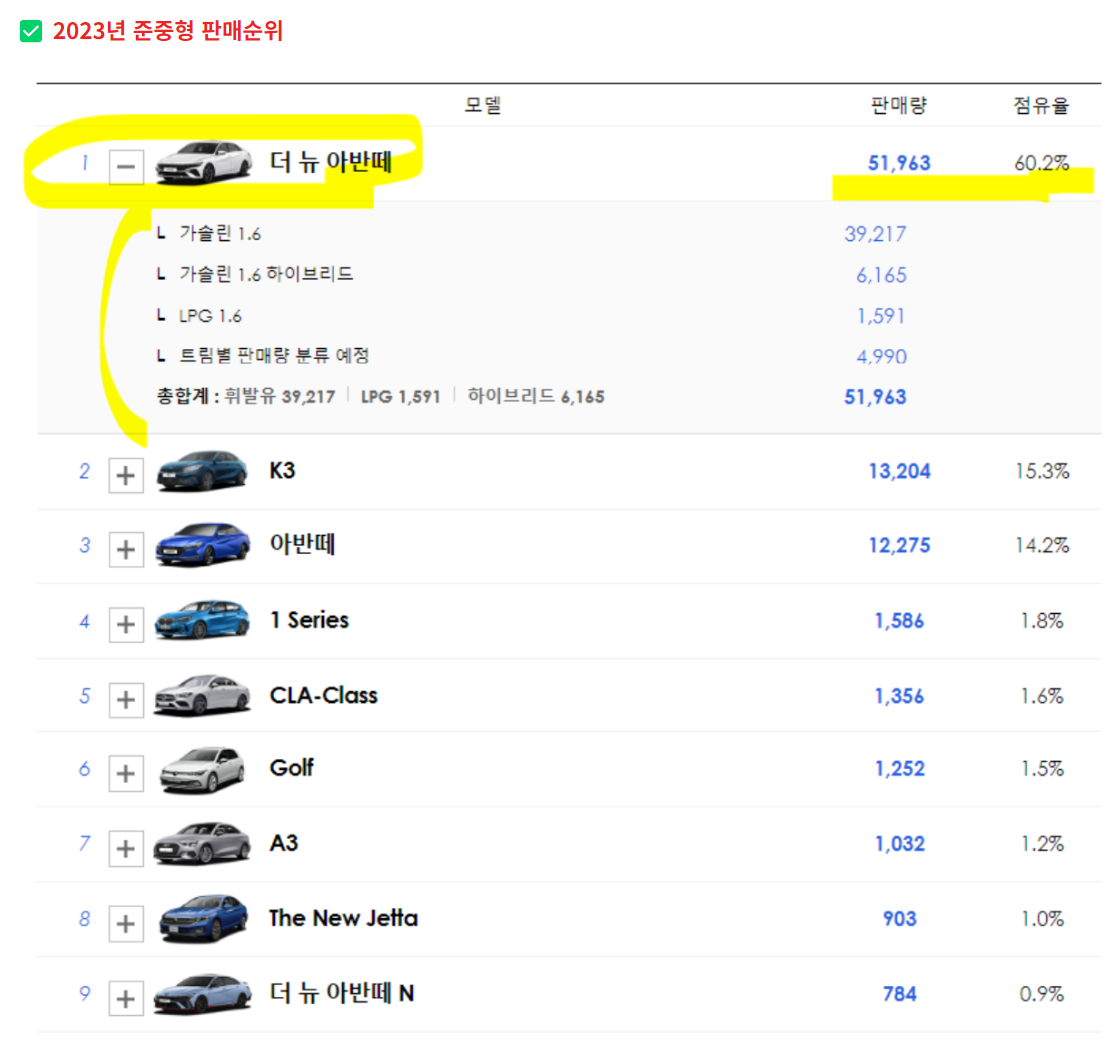Open the 더 뉴 아반떼 N car thumbnail
This screenshot has width=1111, height=1047.
pyautogui.click(x=203, y=993)
